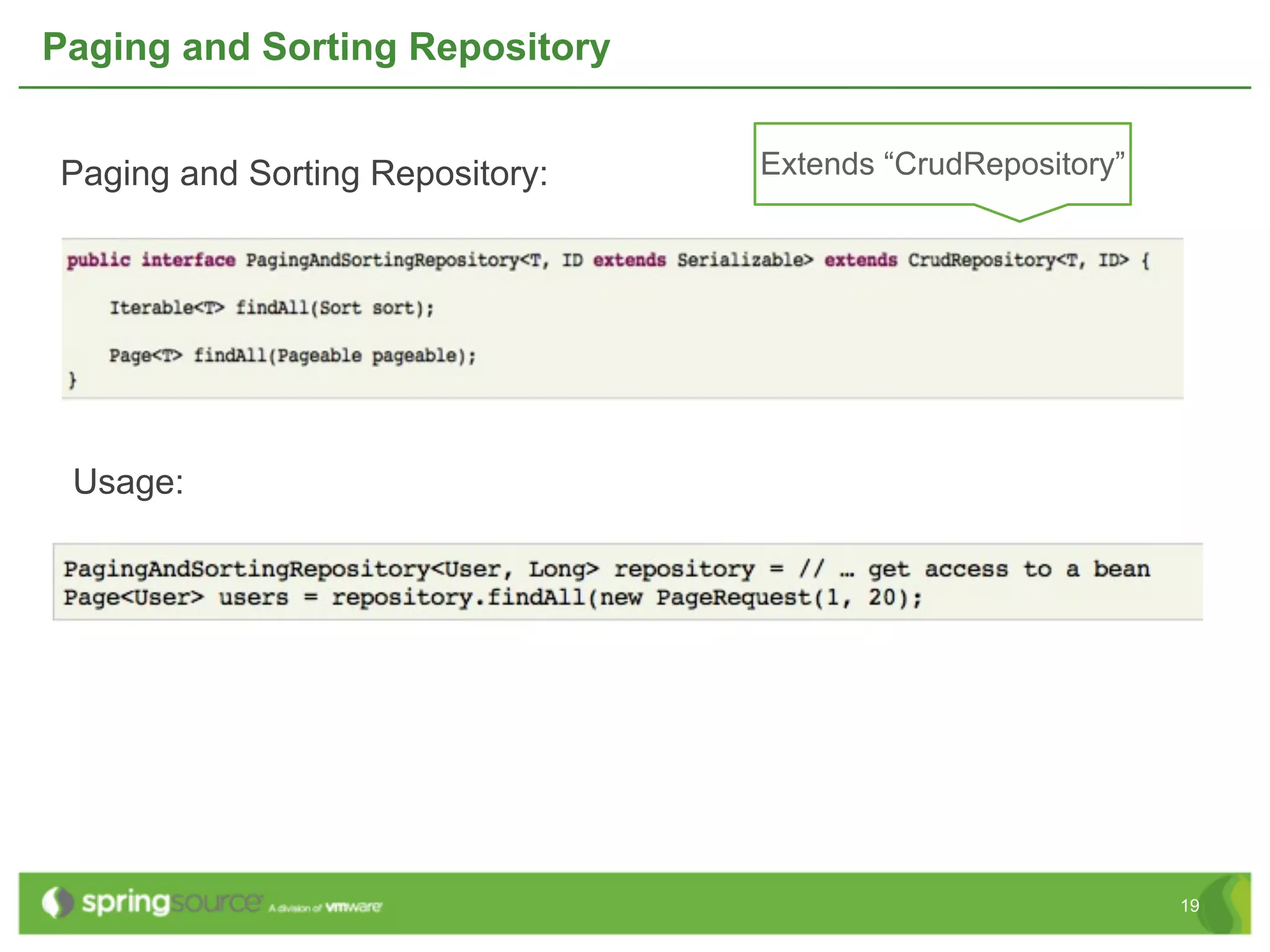This screenshot has height=952, width=1270.
Task: Click the SpringSource leaf logo icon
Action: pos(58,903)
